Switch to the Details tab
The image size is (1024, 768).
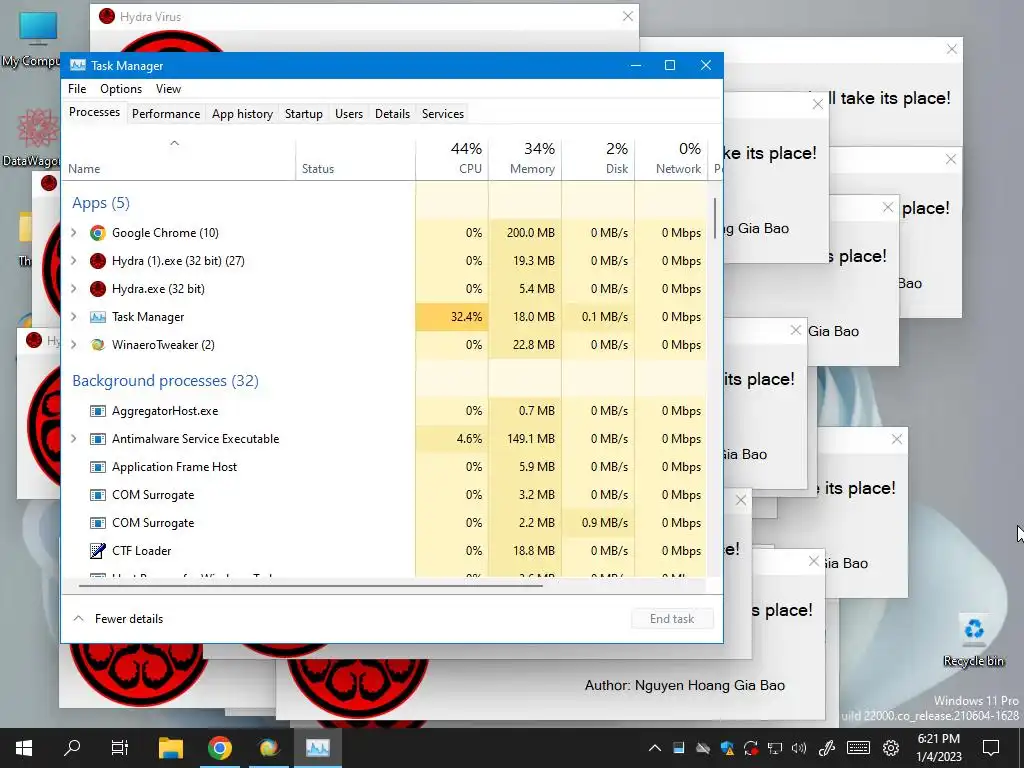pos(392,114)
